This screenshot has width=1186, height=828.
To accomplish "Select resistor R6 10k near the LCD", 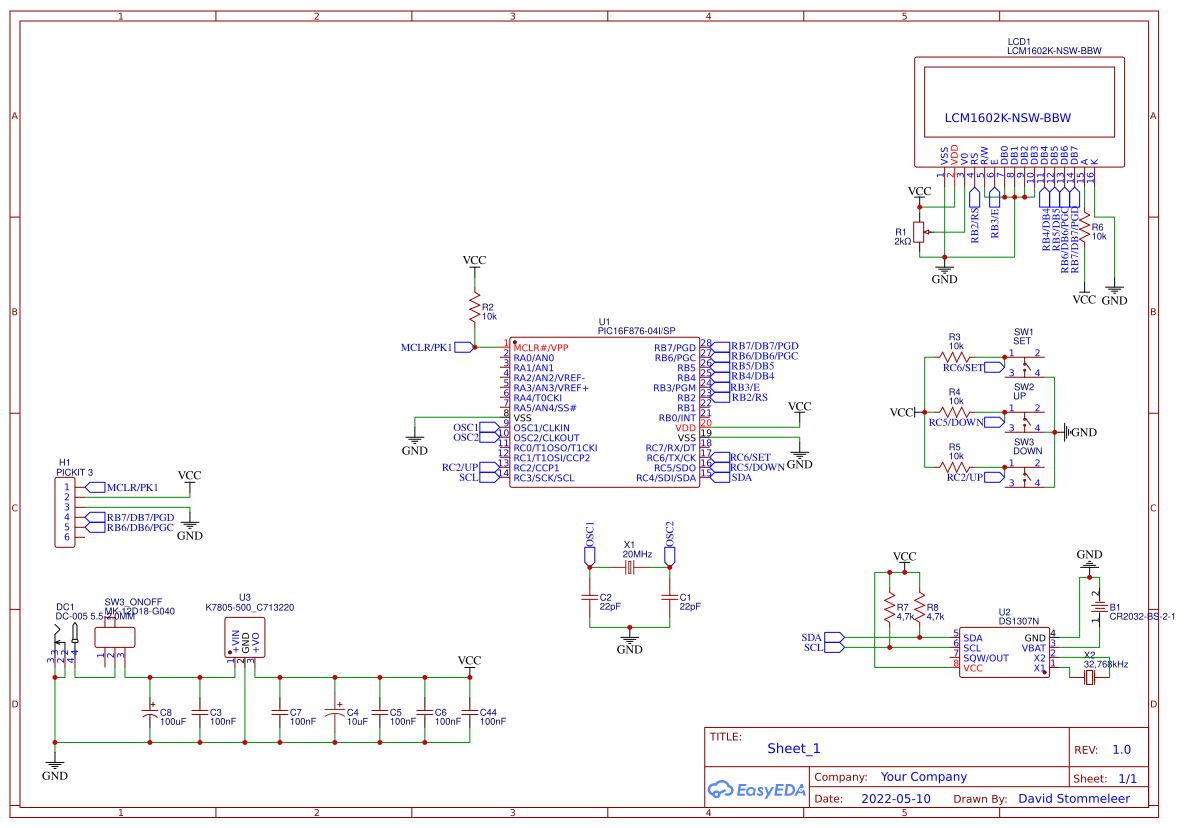I will pos(1085,227).
